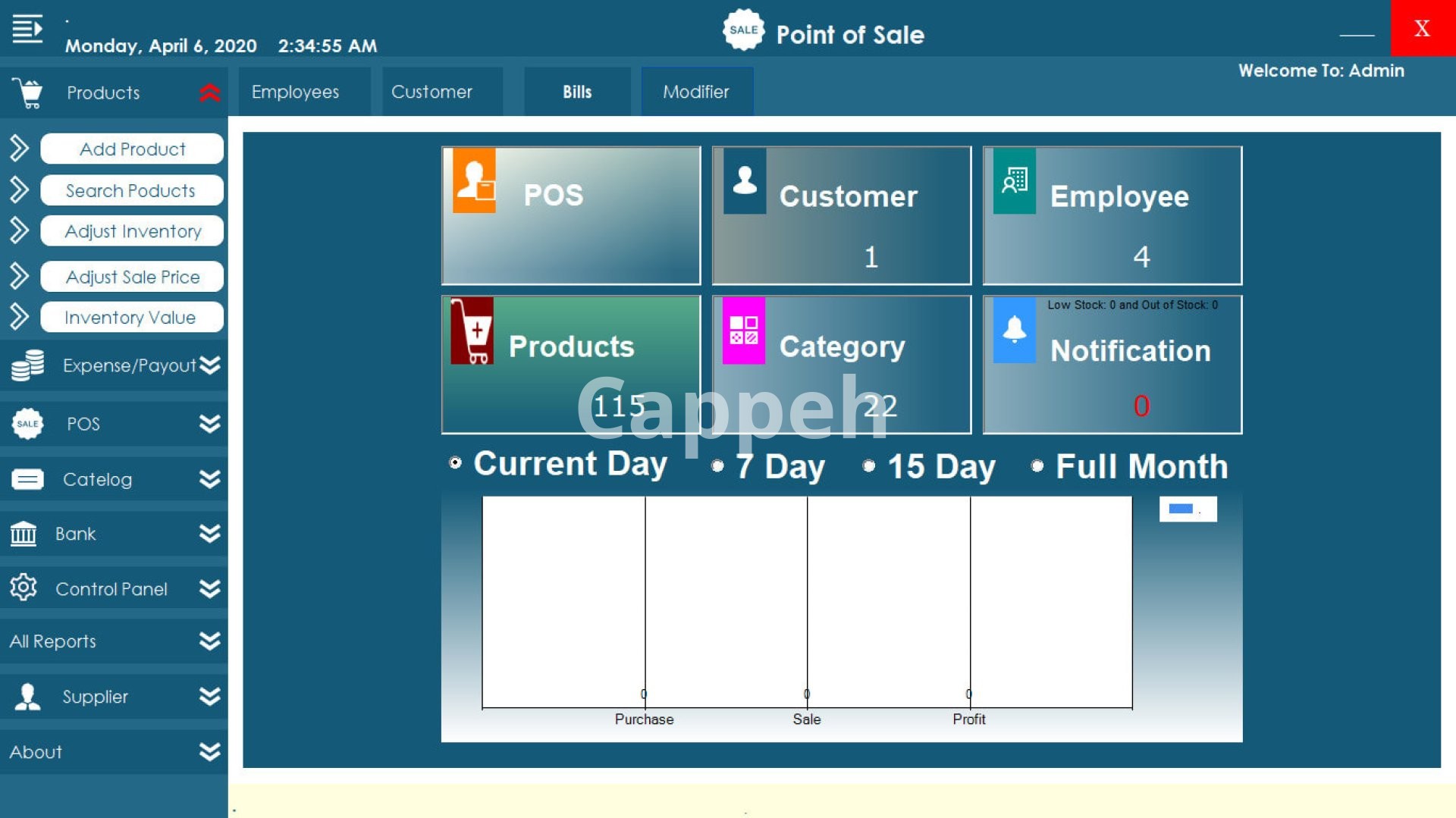Collapse the Products sidebar section
1456x818 pixels.
(209, 92)
